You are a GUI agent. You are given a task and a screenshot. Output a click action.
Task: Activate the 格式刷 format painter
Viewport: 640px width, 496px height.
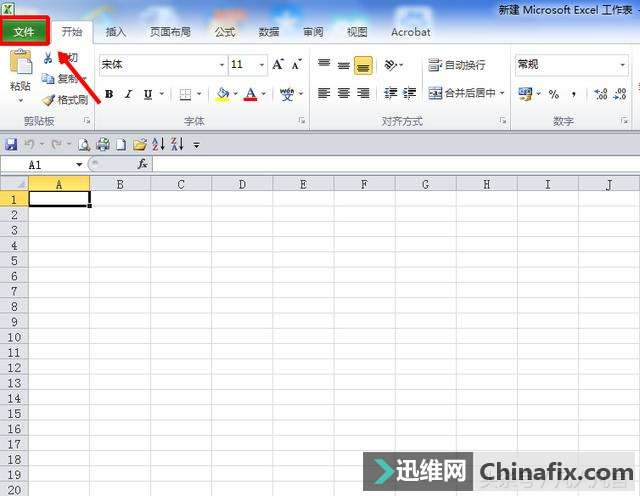pos(65,100)
